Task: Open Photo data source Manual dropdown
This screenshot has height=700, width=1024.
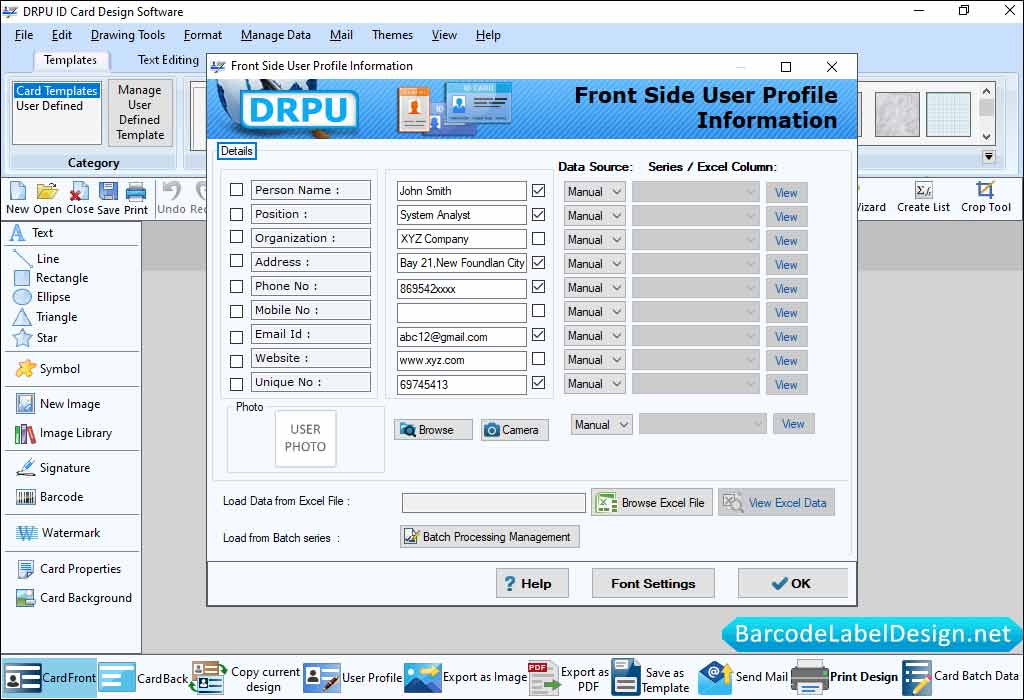Action: (x=601, y=425)
